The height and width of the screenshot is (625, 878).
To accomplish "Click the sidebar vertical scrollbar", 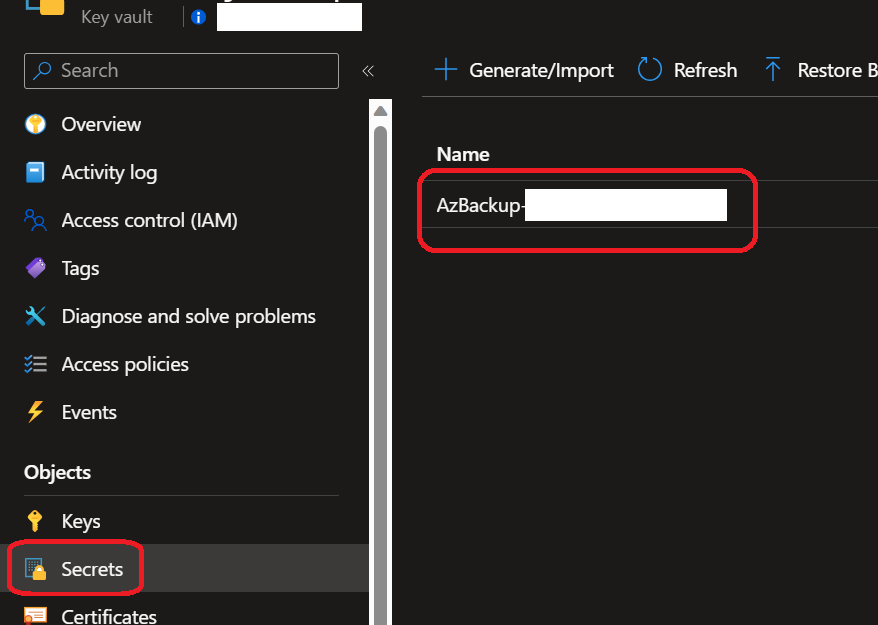I will 380,350.
